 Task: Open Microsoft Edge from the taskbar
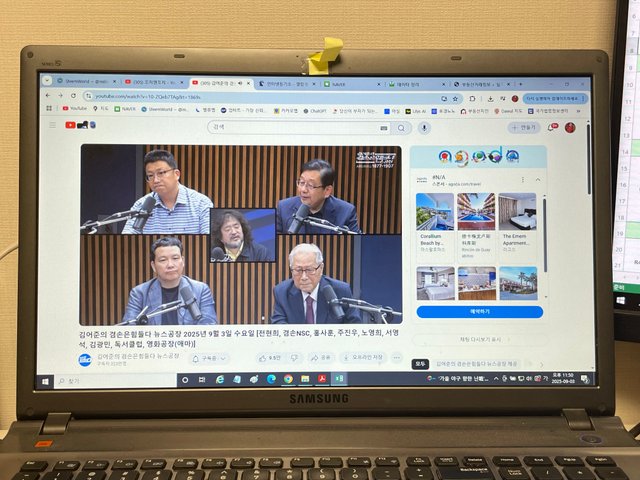(x=271, y=380)
